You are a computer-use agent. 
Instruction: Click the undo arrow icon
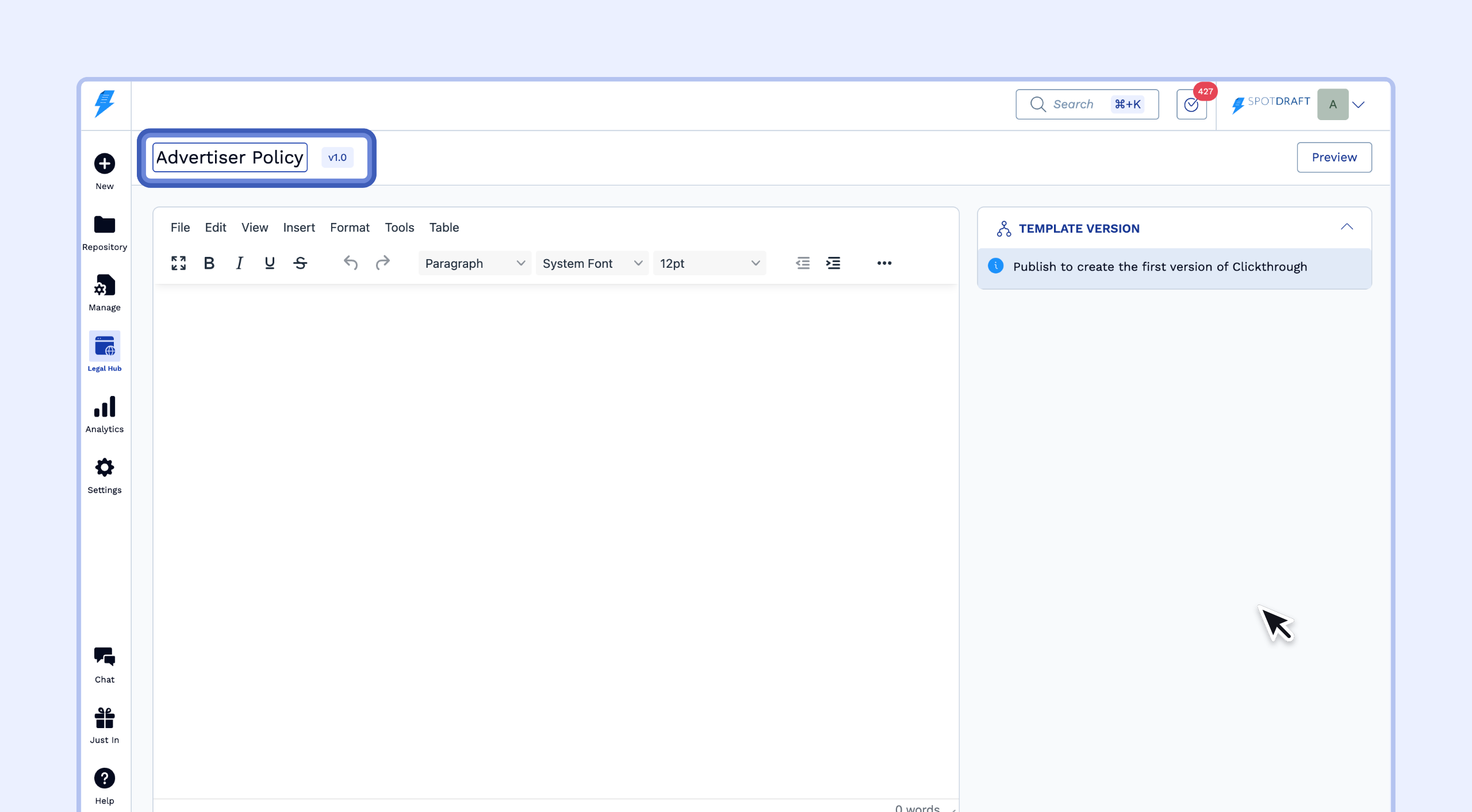pos(351,263)
